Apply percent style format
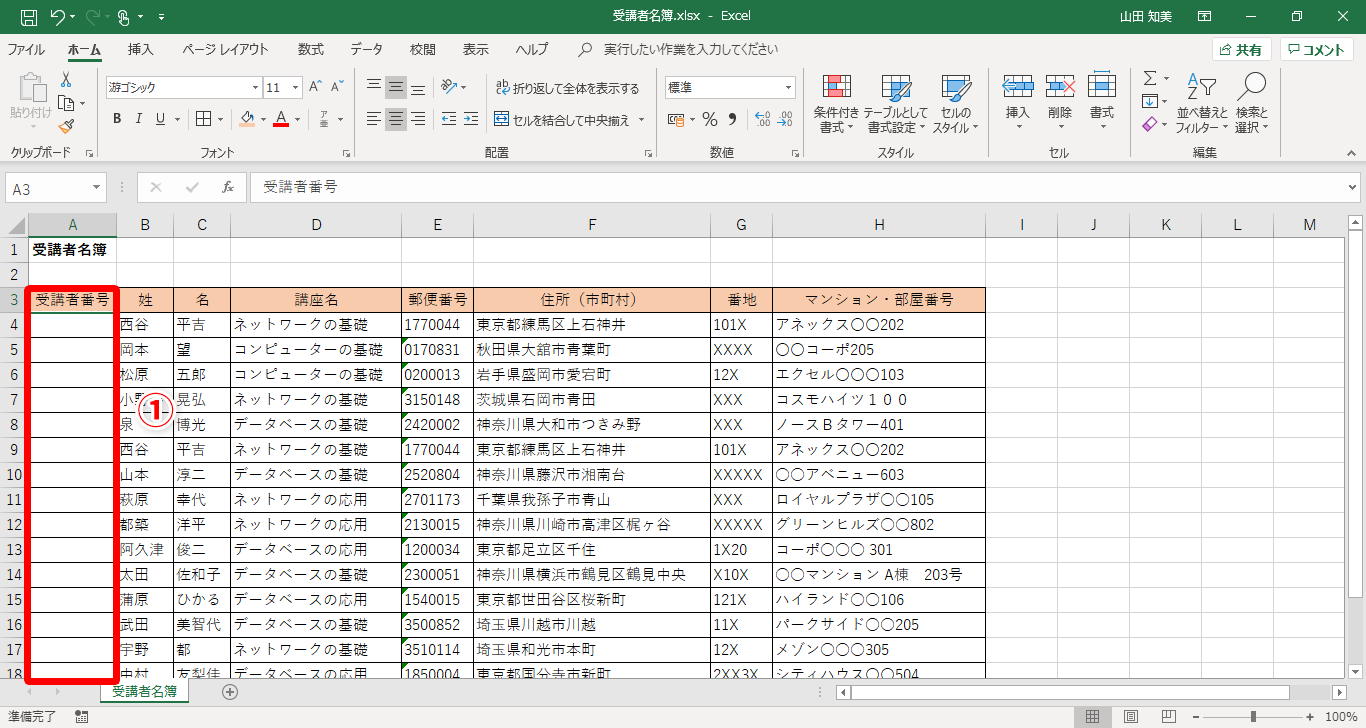Viewport: 1366px width, 728px height. 710,120
